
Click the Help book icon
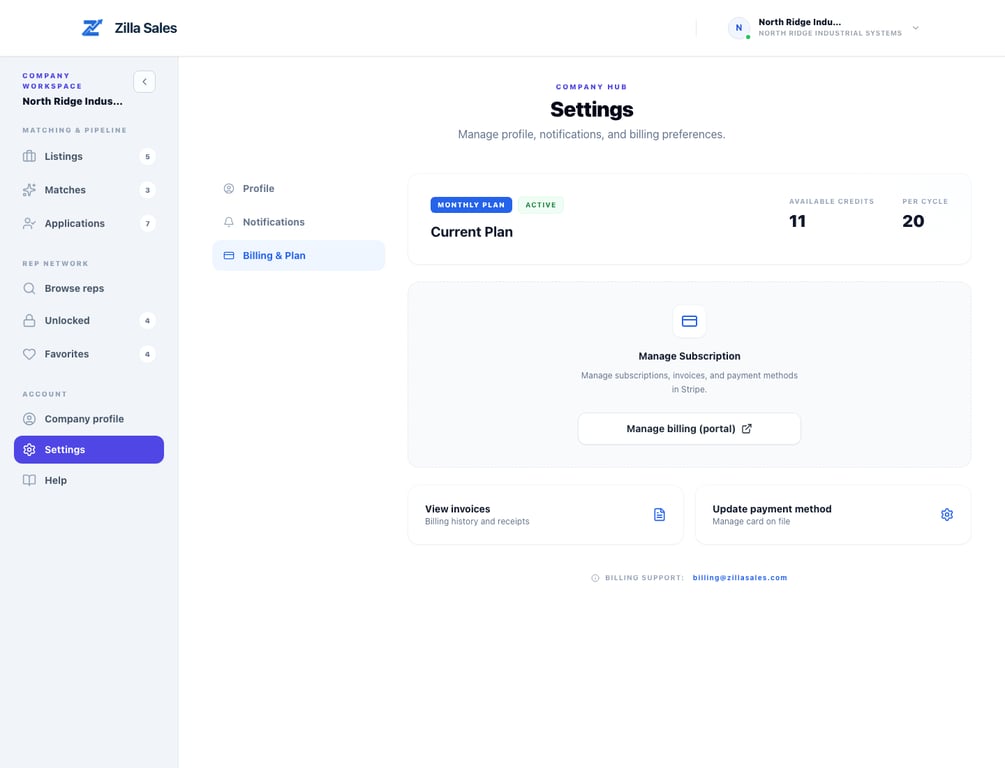(x=29, y=480)
